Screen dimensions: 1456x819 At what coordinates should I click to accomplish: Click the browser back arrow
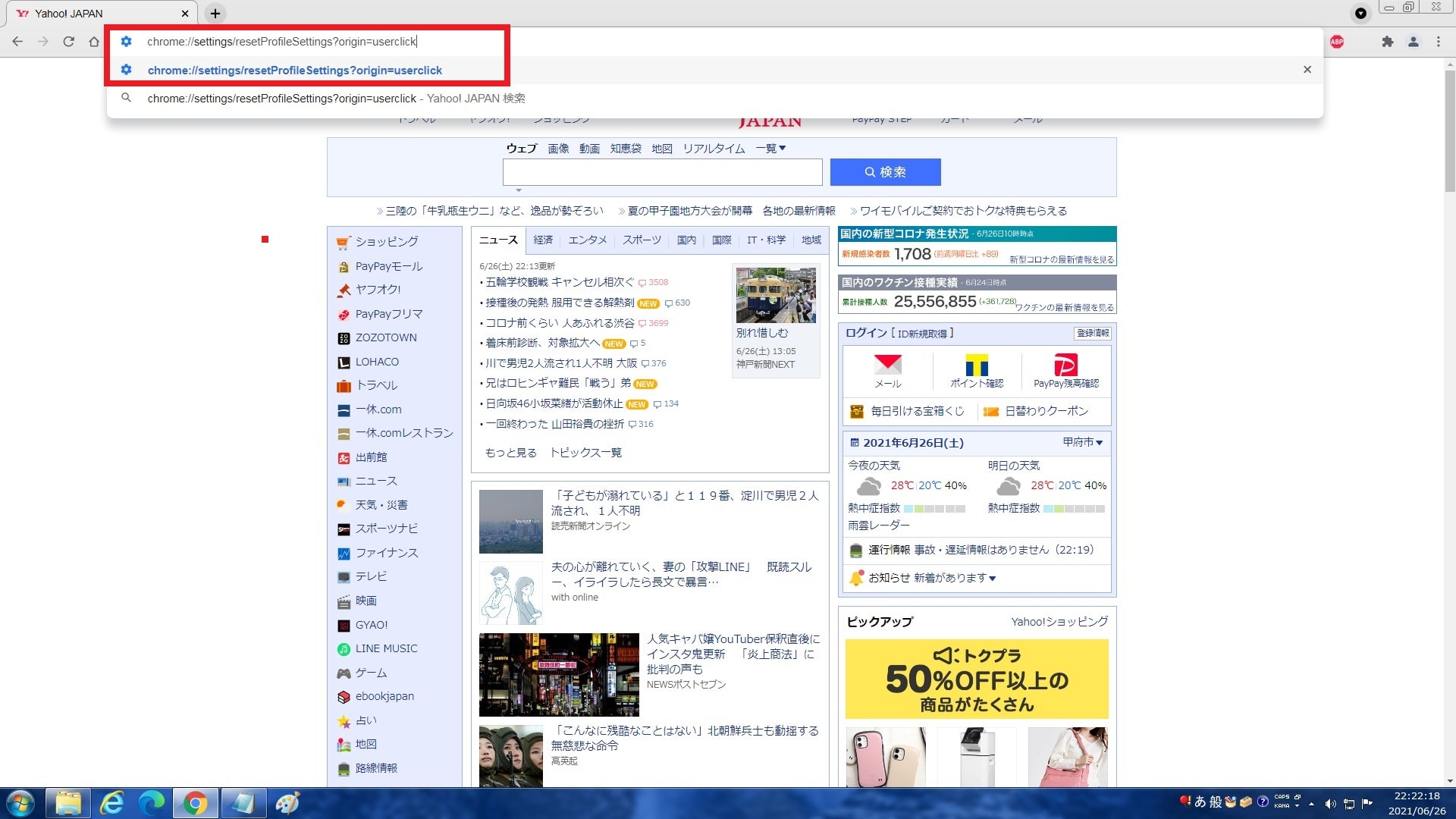tap(17, 42)
